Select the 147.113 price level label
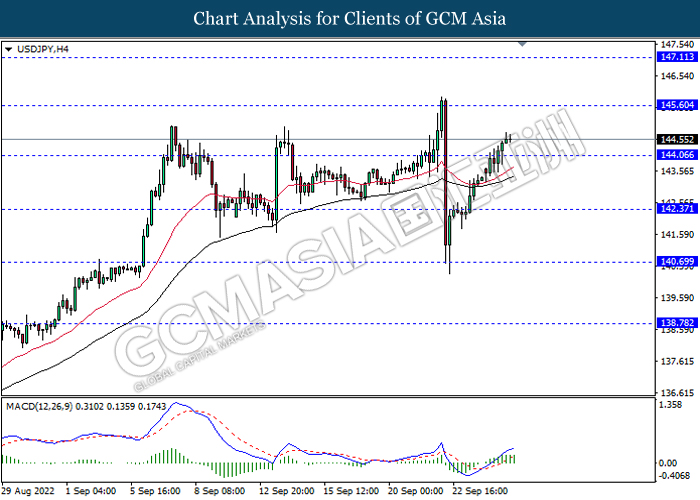 pos(677,57)
